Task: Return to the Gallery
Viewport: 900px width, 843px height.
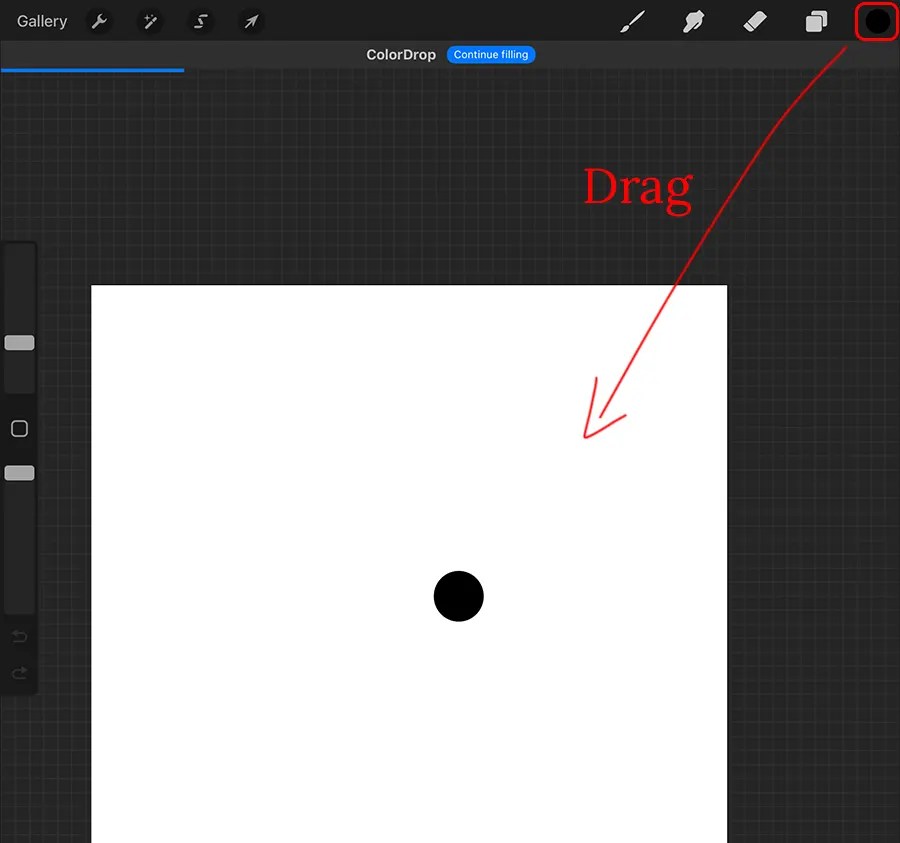Action: click(x=41, y=20)
